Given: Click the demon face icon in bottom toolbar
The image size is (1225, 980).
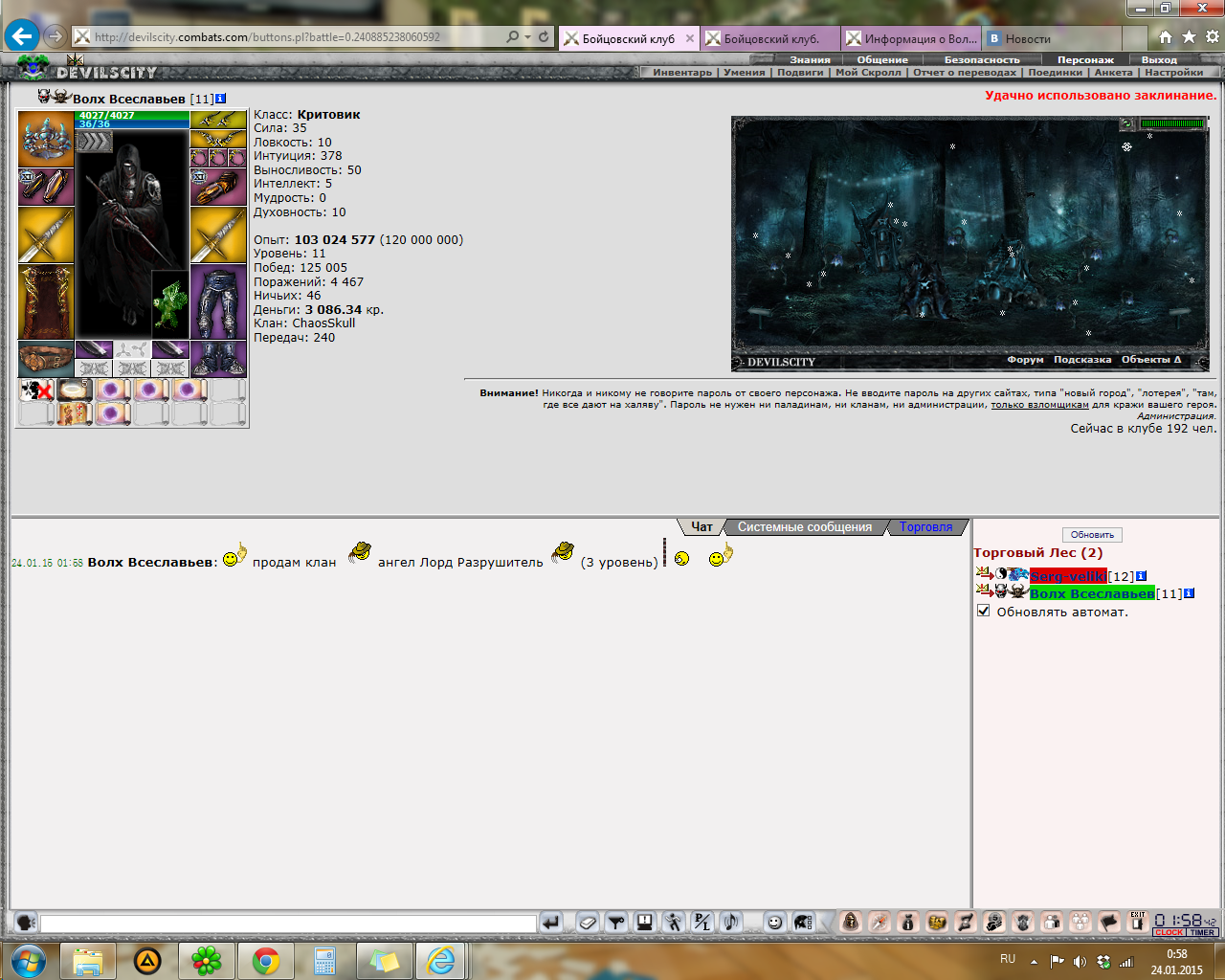Looking at the screenshot, I should [1023, 923].
